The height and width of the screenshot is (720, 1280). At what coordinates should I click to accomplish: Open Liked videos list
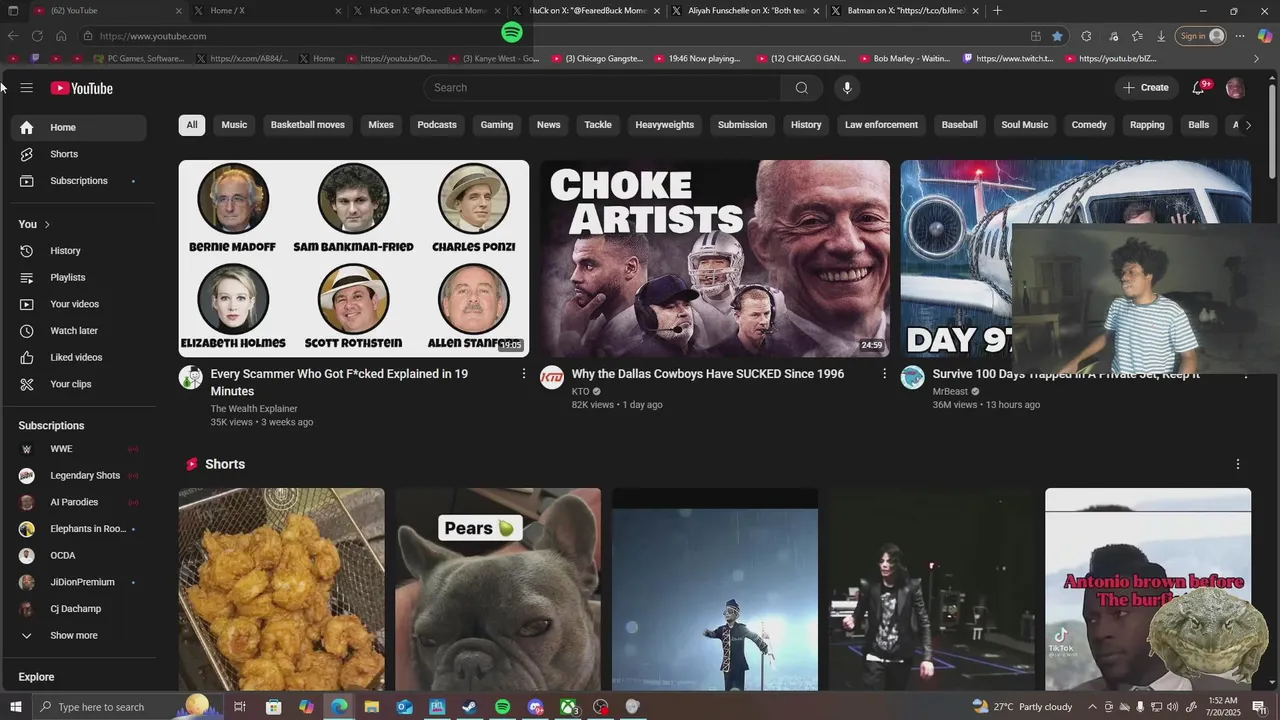point(78,357)
